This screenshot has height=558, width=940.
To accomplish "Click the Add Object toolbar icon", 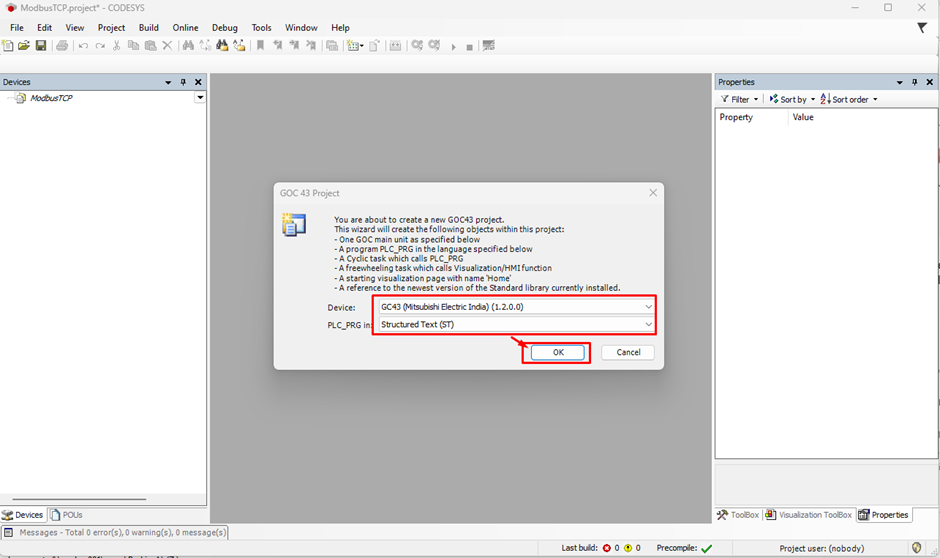I will point(352,46).
